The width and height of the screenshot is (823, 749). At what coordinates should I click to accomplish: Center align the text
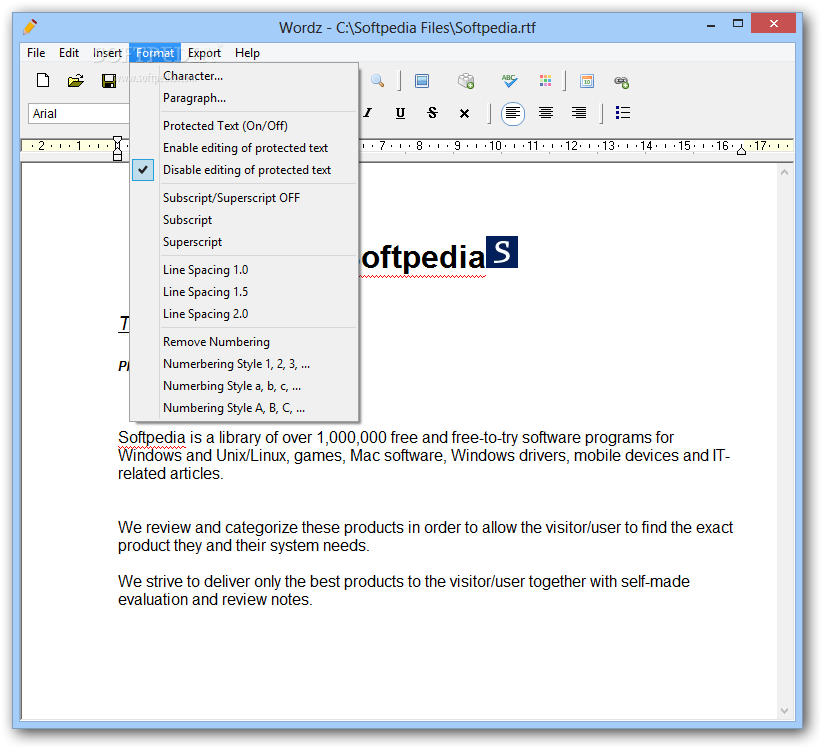click(546, 112)
